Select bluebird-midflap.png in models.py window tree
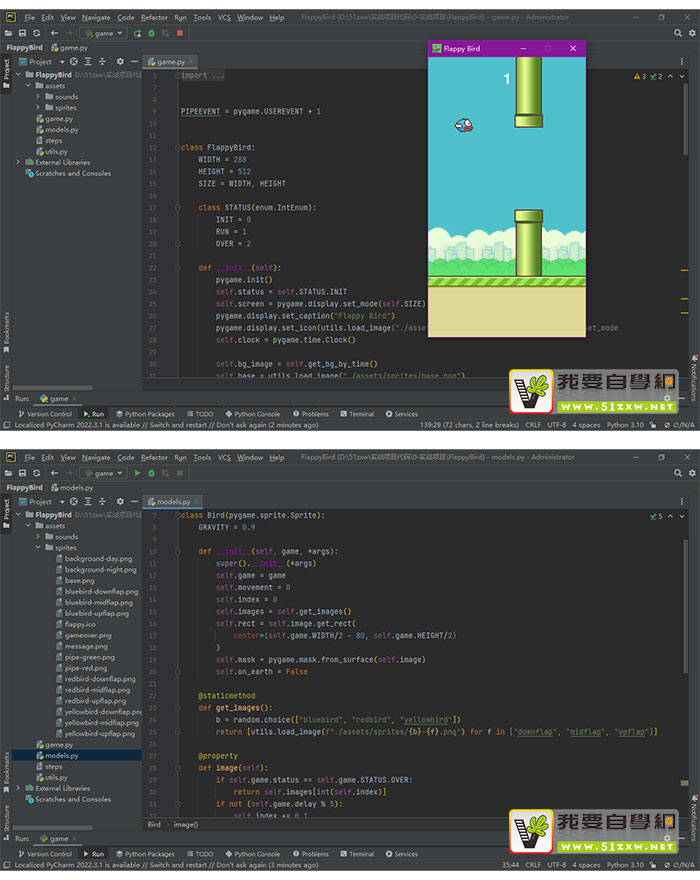This screenshot has width=700, height=880. coord(95,602)
